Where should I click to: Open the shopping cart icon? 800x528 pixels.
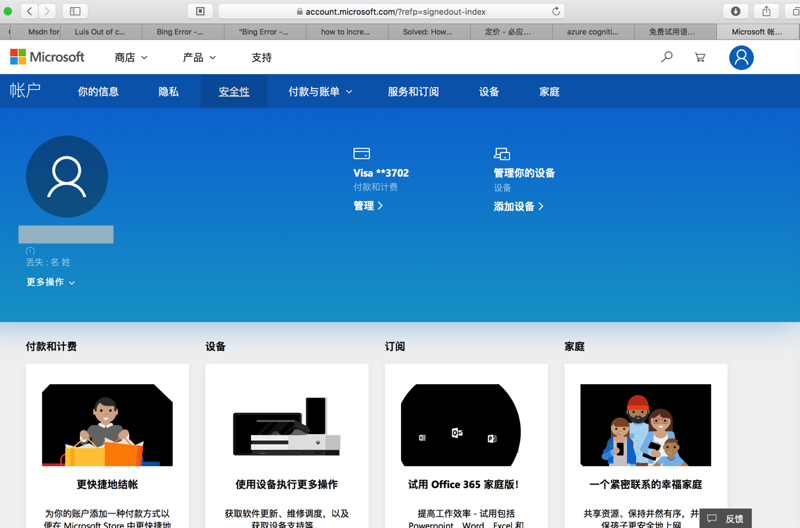coord(700,58)
